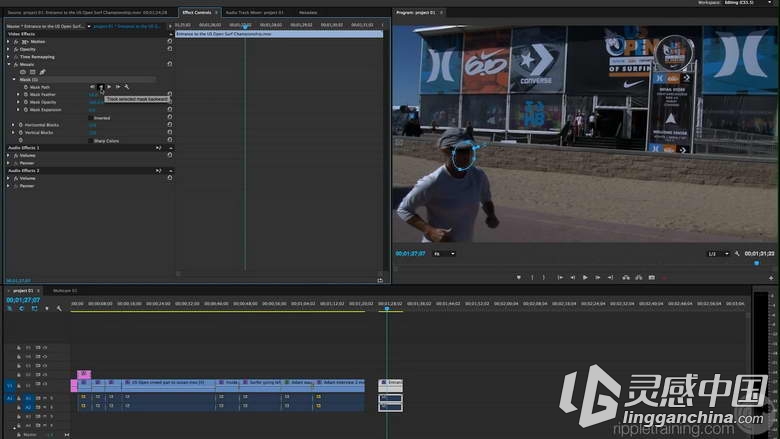Viewport: 780px width, 439px height.
Task: Track selected mask forward
Action: 109,87
